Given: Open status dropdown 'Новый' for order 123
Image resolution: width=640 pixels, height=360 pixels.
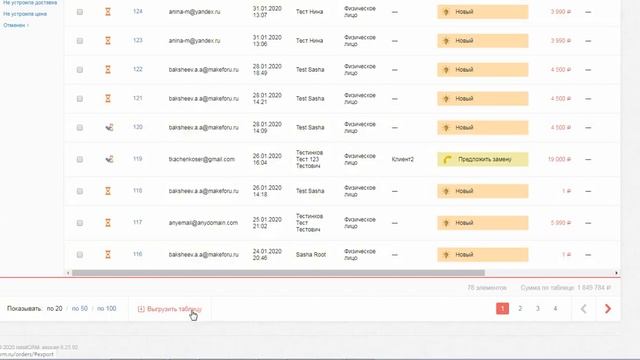Looking at the screenshot, I should (482, 41).
